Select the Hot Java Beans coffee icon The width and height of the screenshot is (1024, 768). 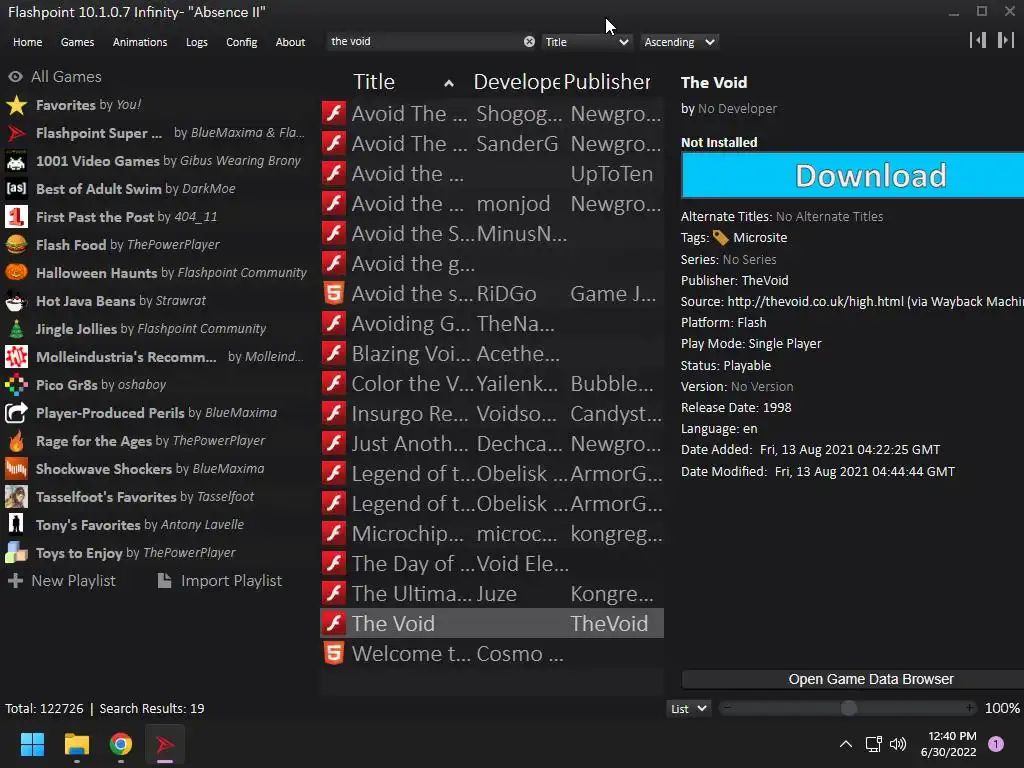(16, 301)
